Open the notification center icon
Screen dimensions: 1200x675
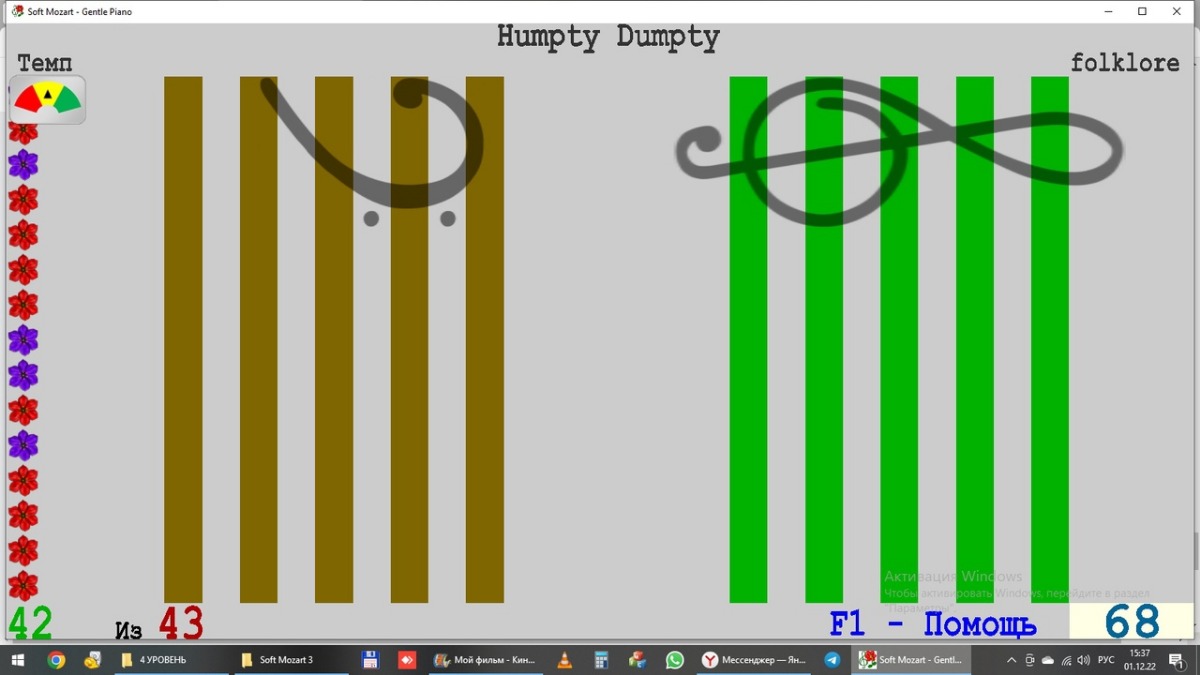click(x=1177, y=660)
